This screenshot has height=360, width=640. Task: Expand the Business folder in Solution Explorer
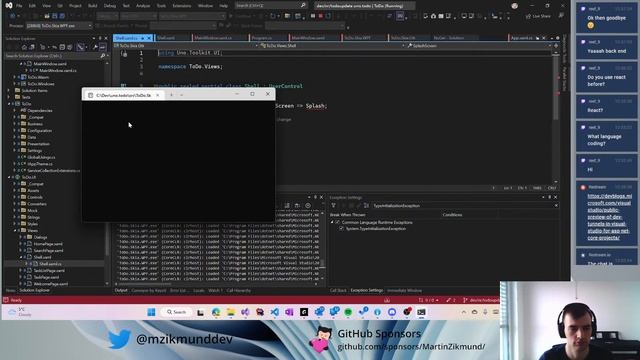click(14, 124)
